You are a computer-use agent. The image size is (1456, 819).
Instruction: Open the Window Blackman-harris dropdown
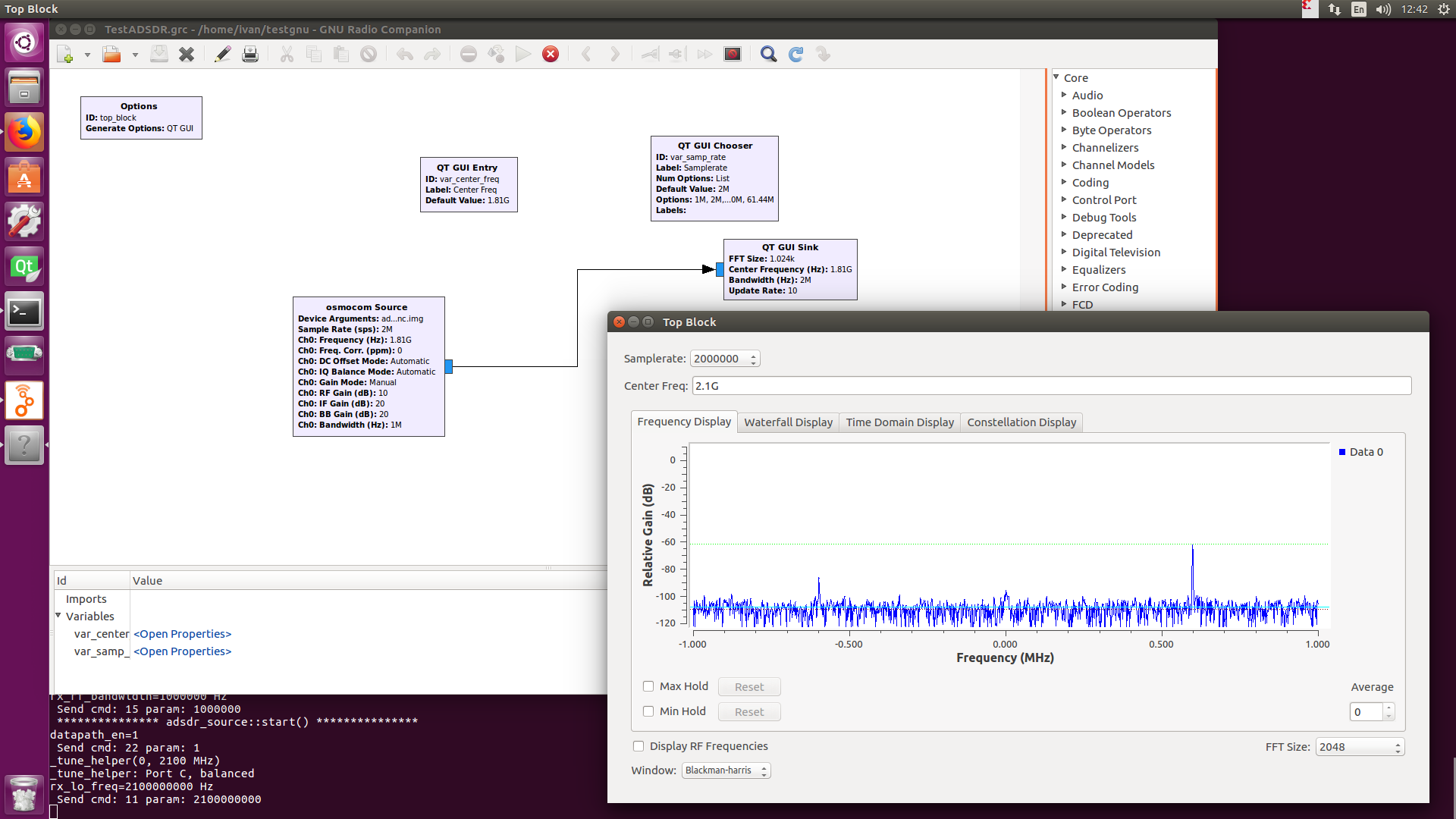pyautogui.click(x=726, y=770)
